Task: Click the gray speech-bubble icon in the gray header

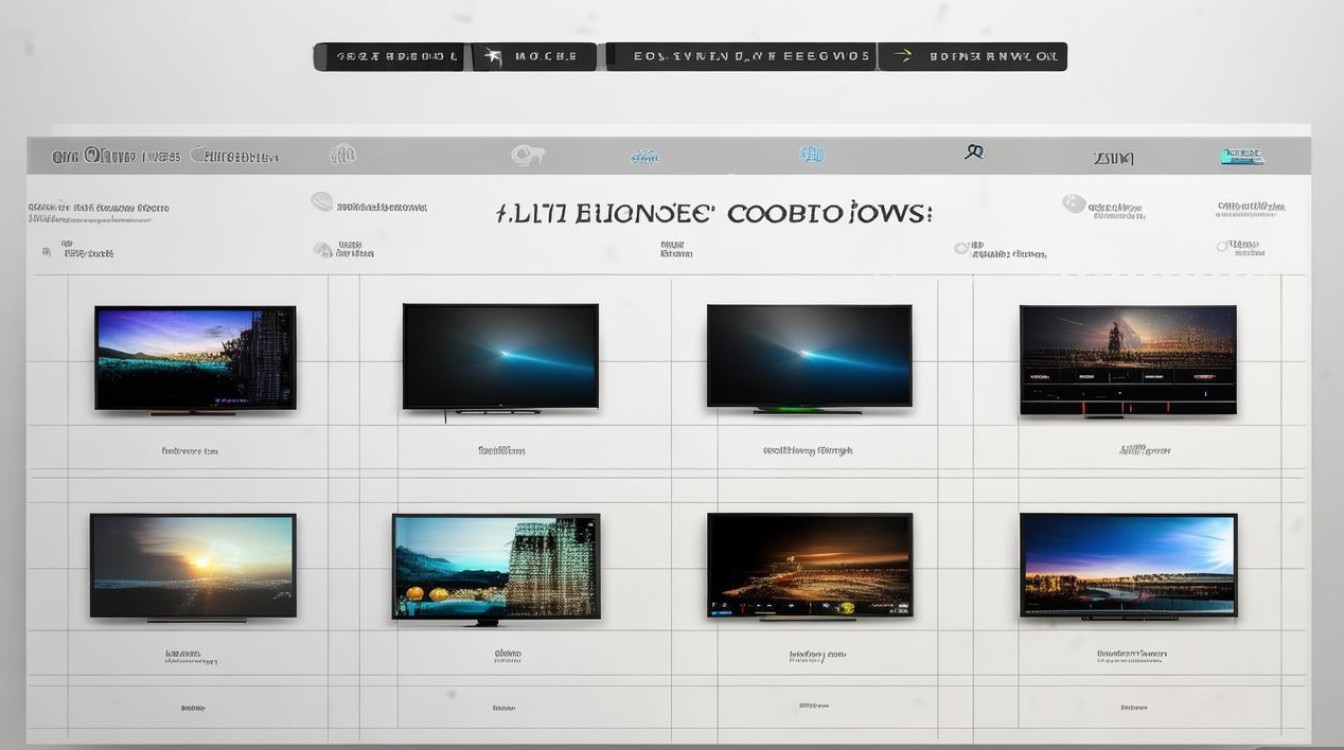Action: point(527,155)
